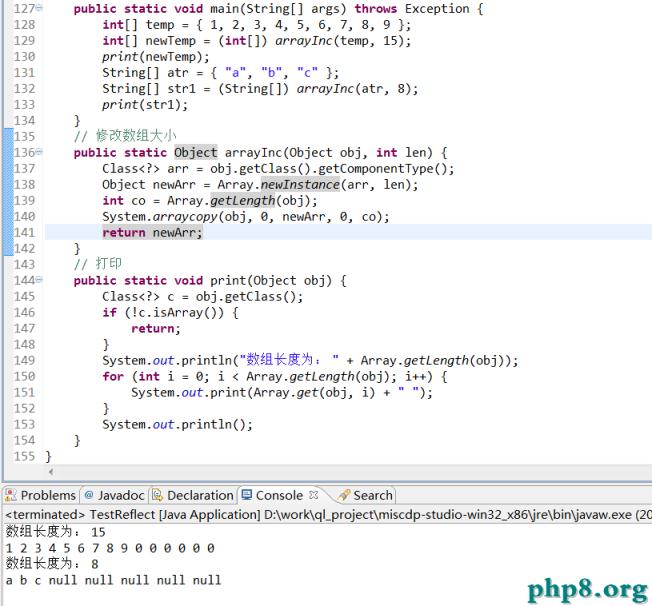Click console output row of numbers
The height and width of the screenshot is (606, 652).
click(x=110, y=548)
